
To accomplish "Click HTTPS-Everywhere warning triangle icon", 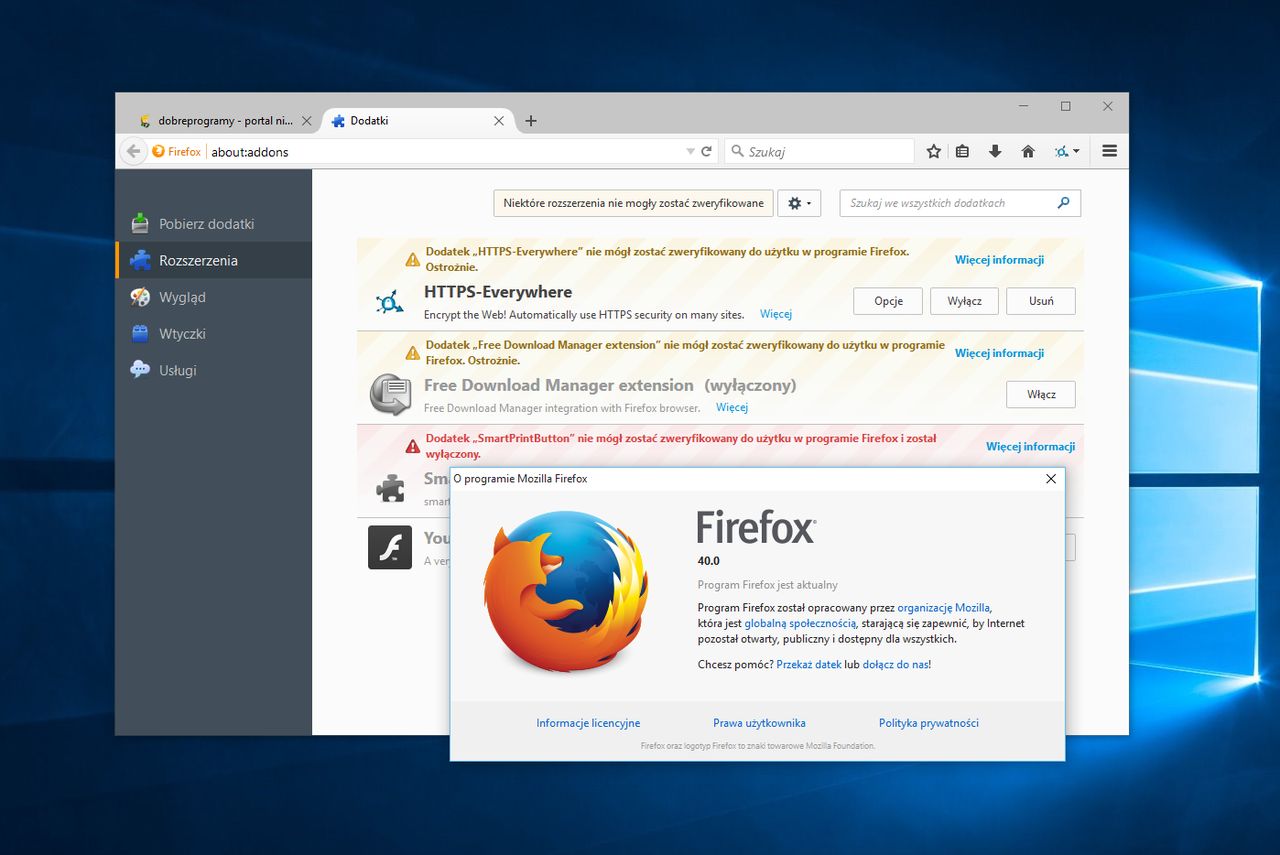I will pyautogui.click(x=413, y=260).
